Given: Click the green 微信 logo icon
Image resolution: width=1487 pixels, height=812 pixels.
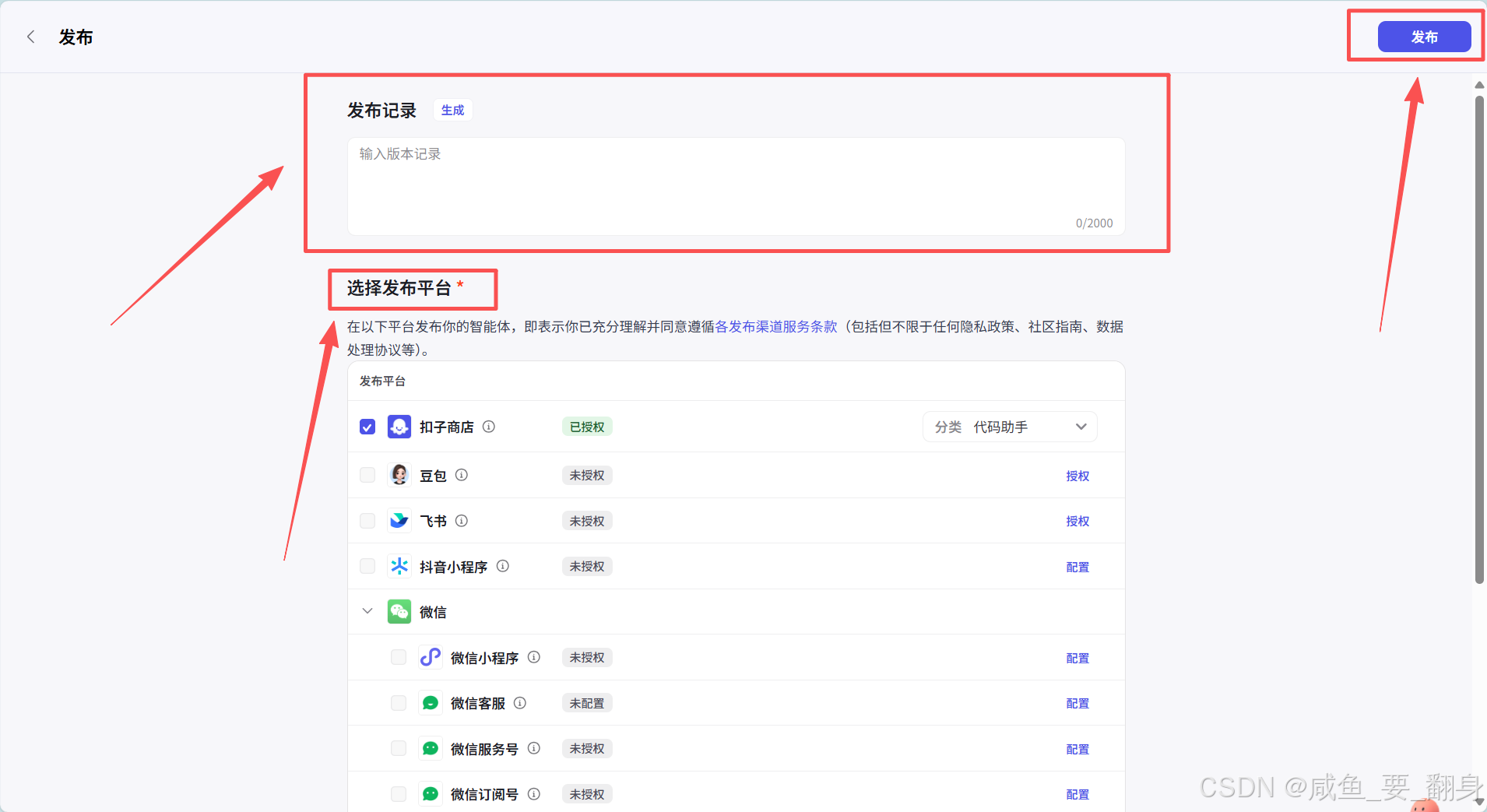Looking at the screenshot, I should tap(399, 612).
